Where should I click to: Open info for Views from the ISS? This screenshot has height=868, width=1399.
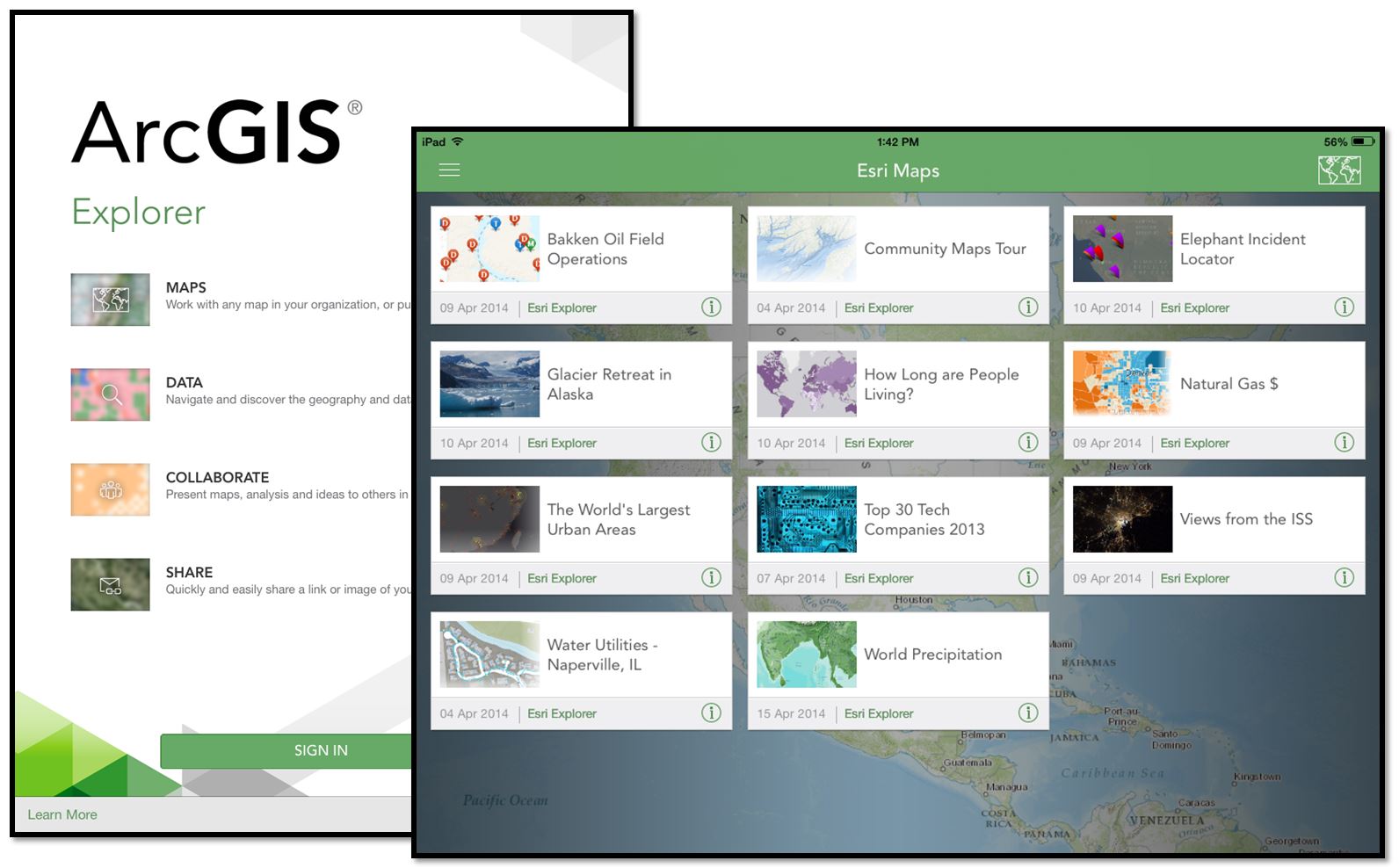(x=1345, y=578)
